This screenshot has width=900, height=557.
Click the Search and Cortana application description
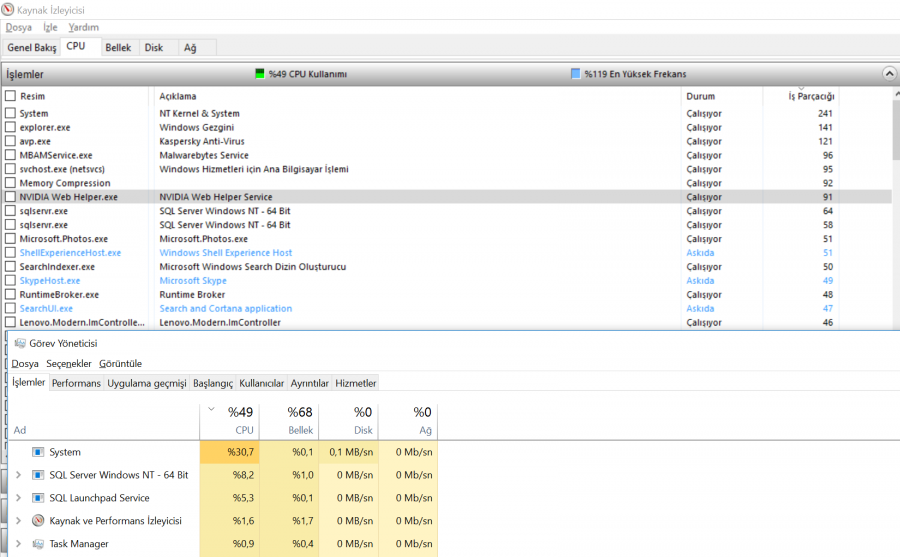click(x=226, y=308)
